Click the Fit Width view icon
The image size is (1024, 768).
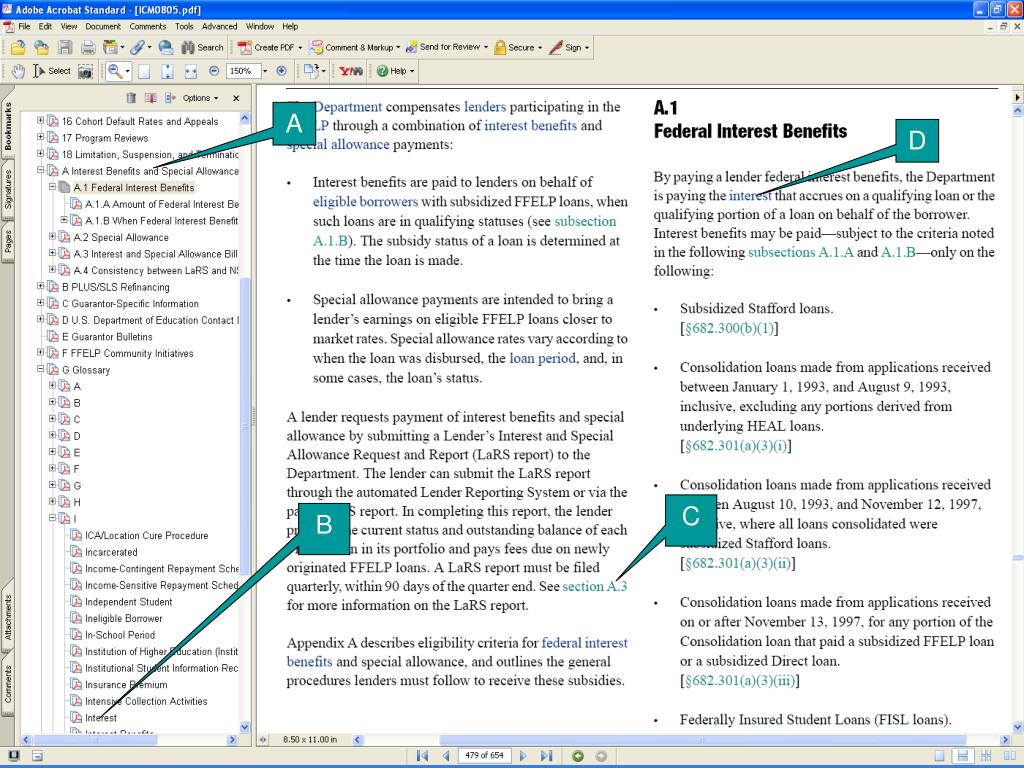(x=190, y=71)
